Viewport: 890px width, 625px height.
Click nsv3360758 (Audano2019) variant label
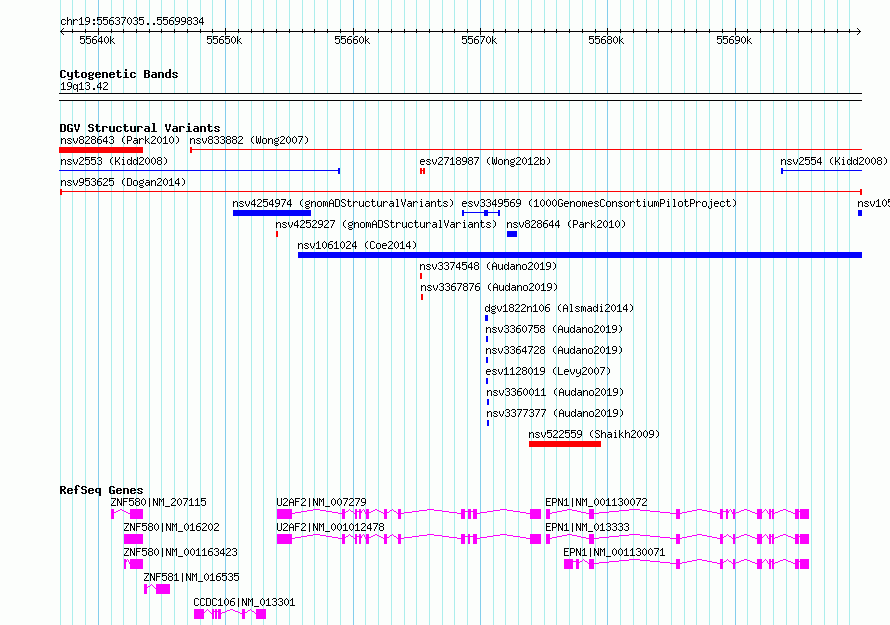click(x=554, y=329)
